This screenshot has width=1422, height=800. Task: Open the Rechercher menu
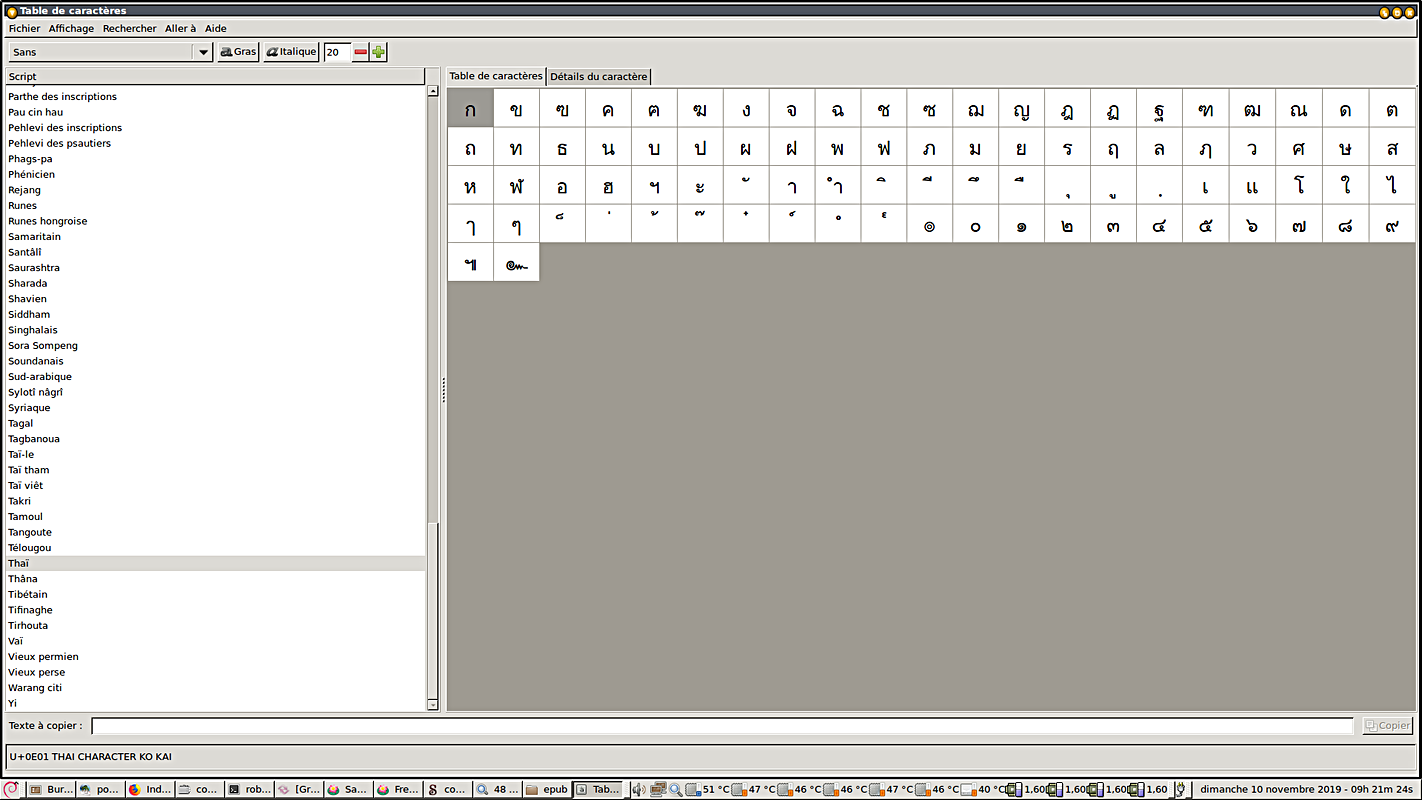click(130, 29)
